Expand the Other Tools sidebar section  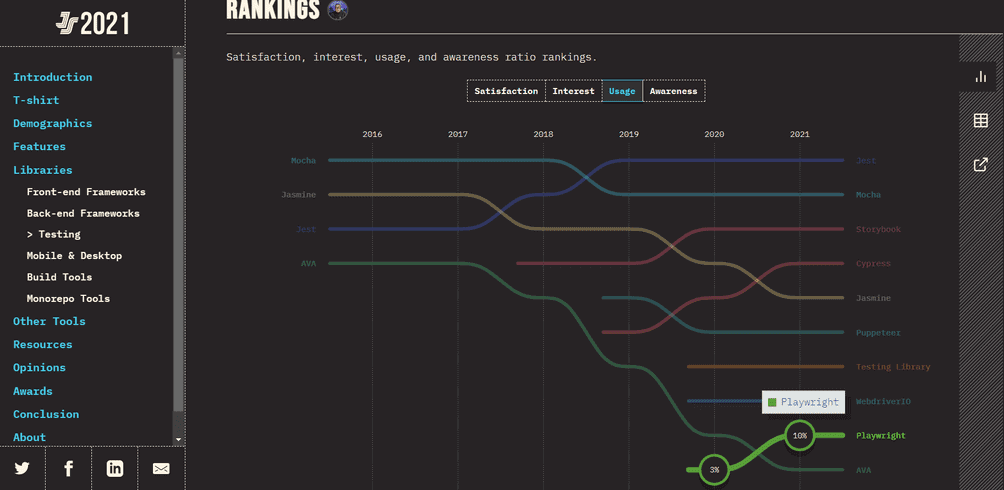(49, 321)
